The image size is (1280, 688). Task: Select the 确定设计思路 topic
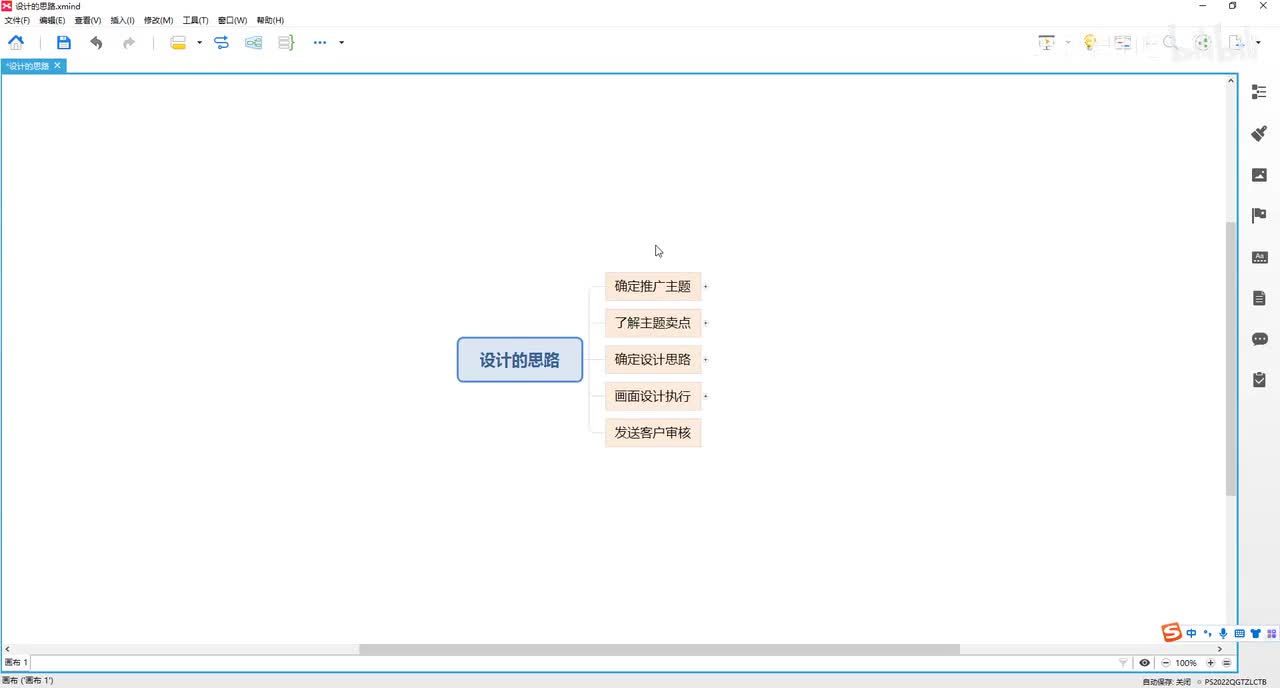(653, 359)
